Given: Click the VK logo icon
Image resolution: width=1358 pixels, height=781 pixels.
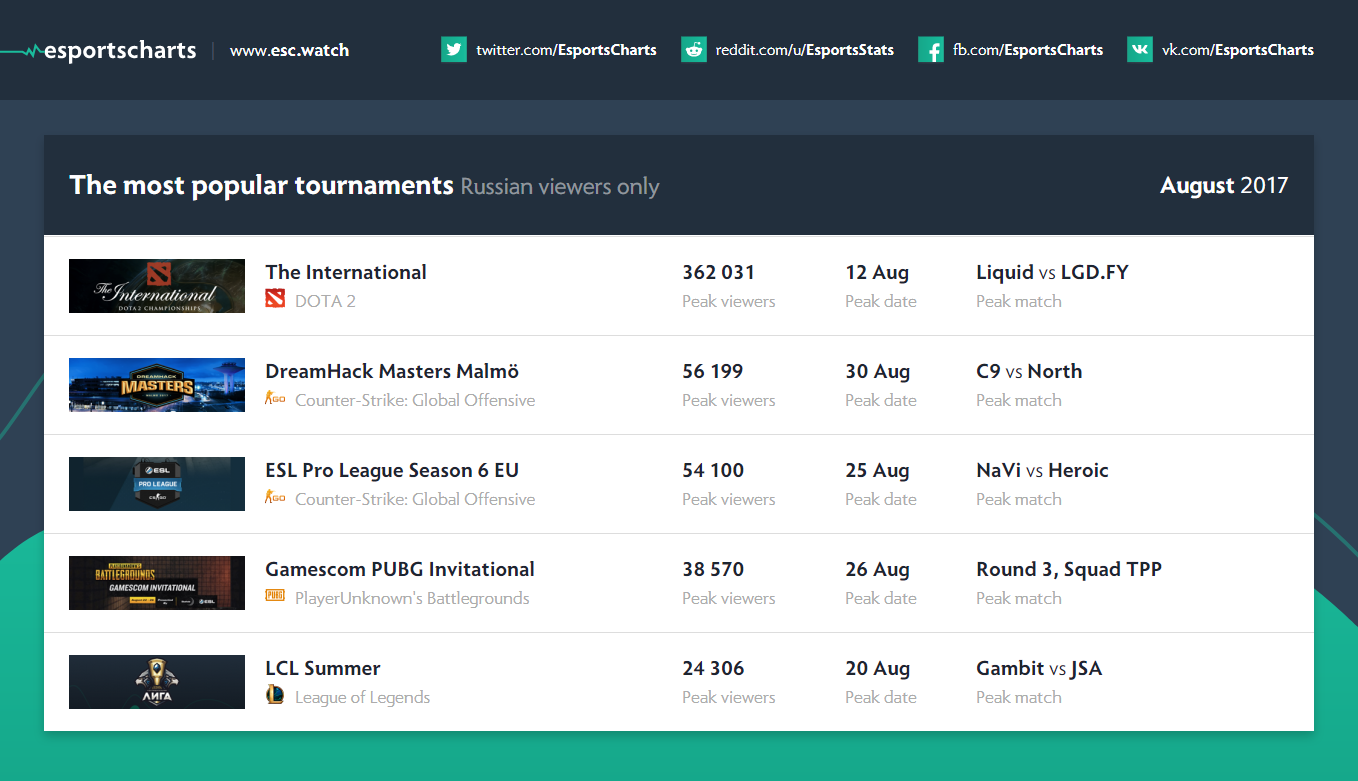Looking at the screenshot, I should (1140, 49).
